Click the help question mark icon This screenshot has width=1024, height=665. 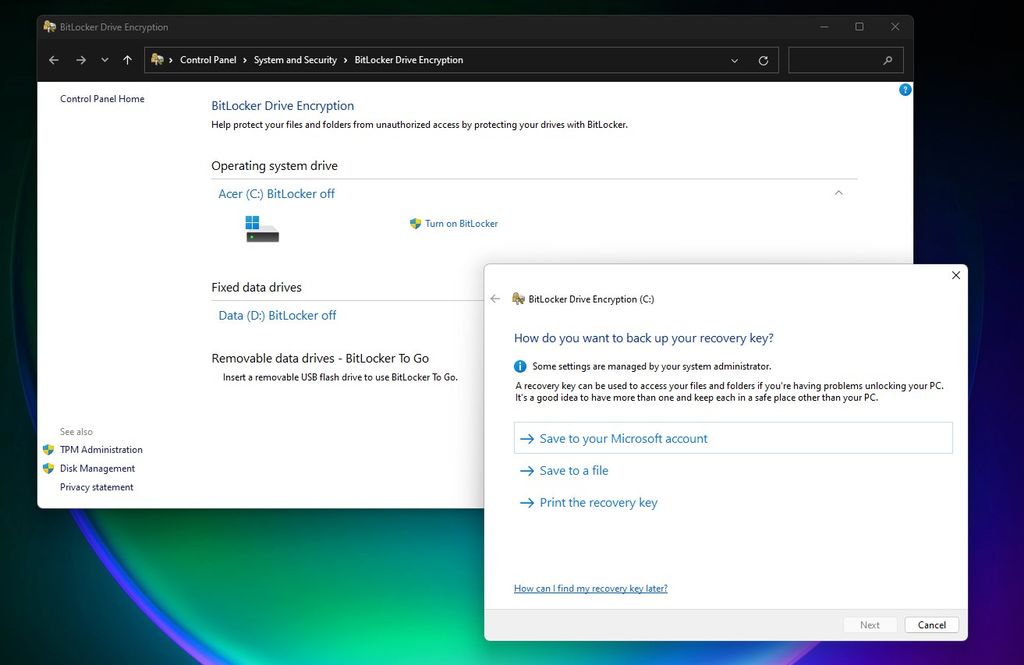(x=905, y=90)
